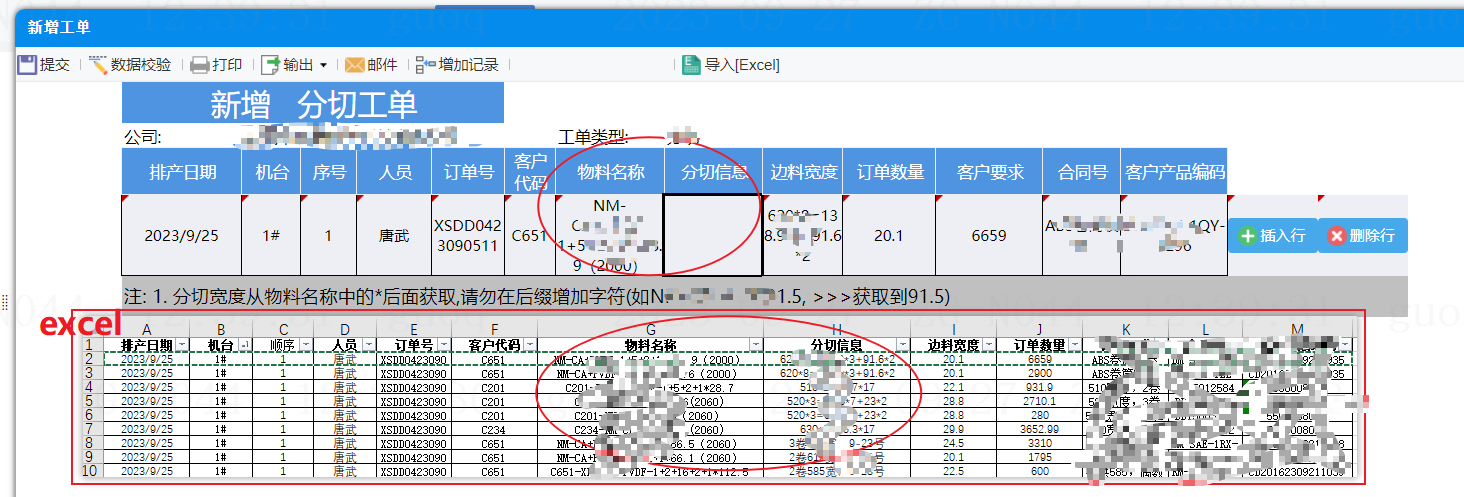Run 数据校验 data validation

click(130, 65)
